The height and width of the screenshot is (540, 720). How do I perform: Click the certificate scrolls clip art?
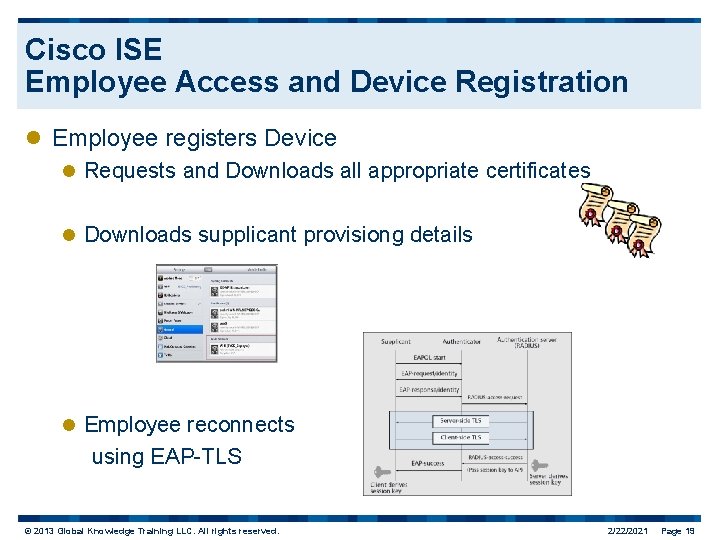point(620,220)
